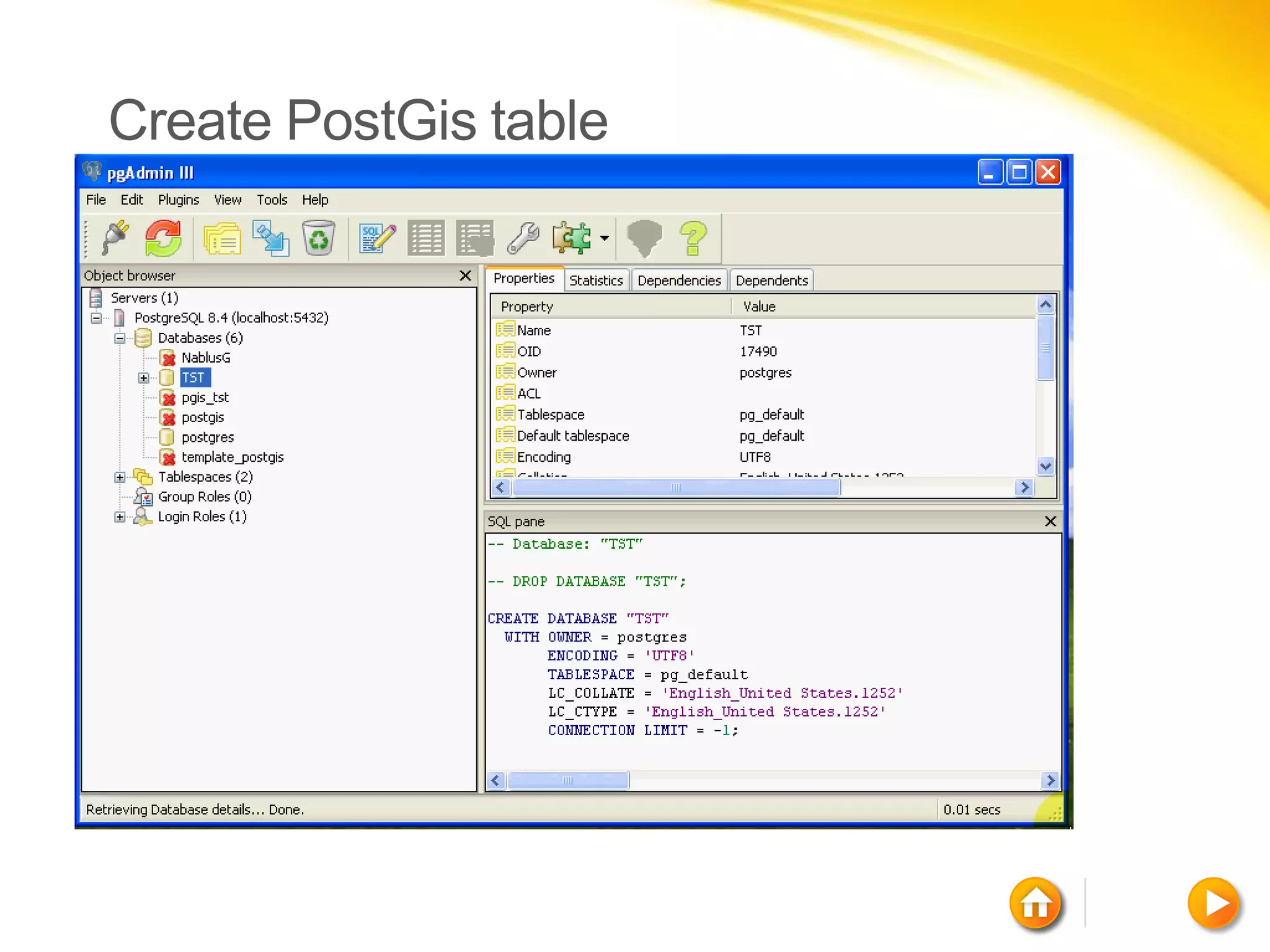
Task: Open the SQL query tool icon
Action: (377, 238)
